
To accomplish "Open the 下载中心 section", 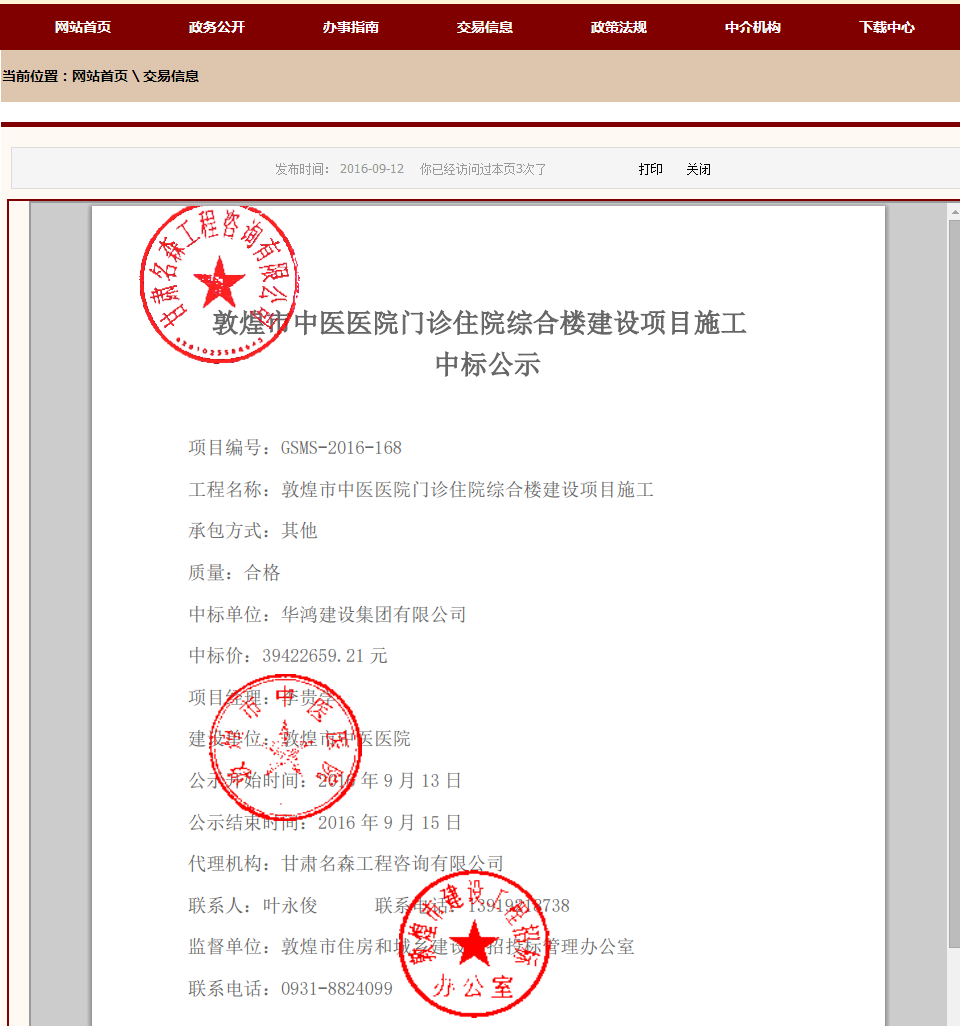I will [x=886, y=27].
